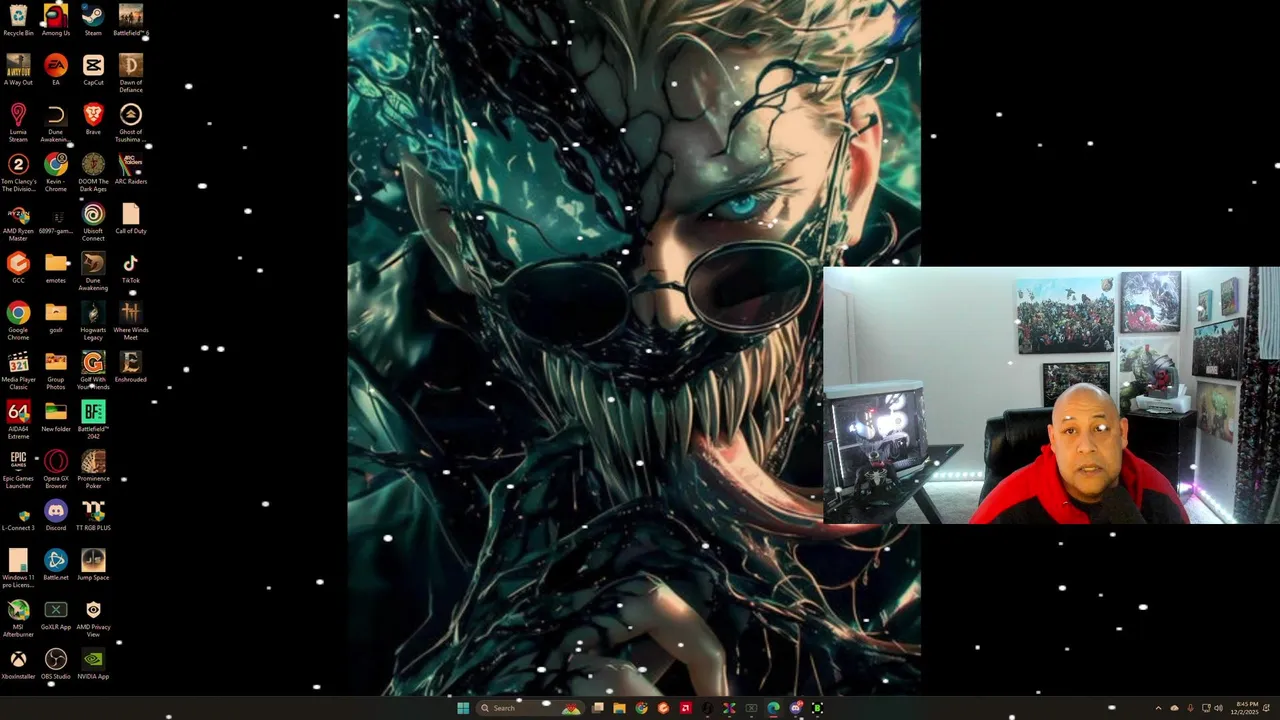Image resolution: width=1280 pixels, height=720 pixels.
Task: Click the taskbar Search box
Action: (529, 708)
